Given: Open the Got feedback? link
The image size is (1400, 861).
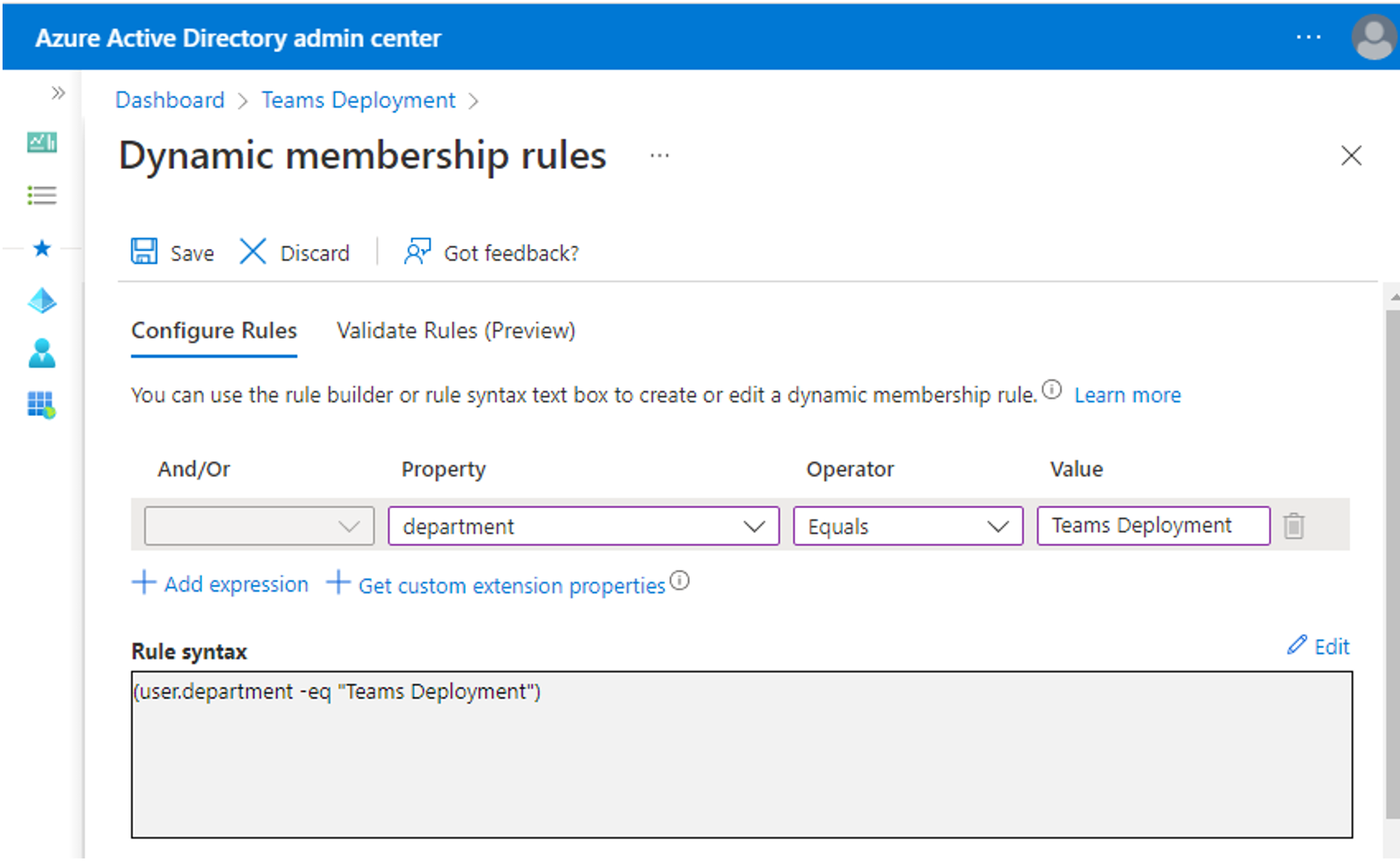Looking at the screenshot, I should point(492,252).
